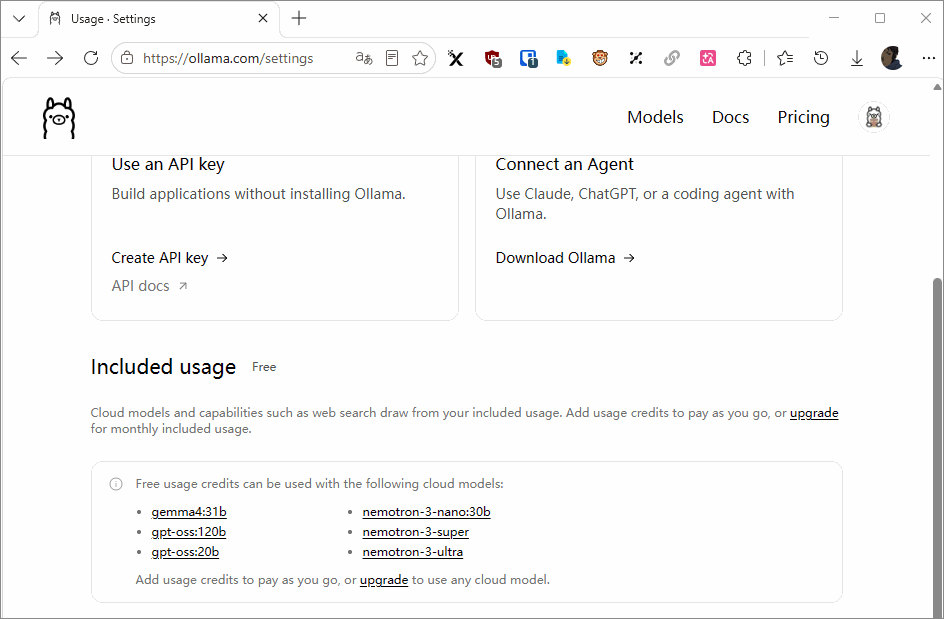Open the nemotron-3-nano:30b model link

426,512
